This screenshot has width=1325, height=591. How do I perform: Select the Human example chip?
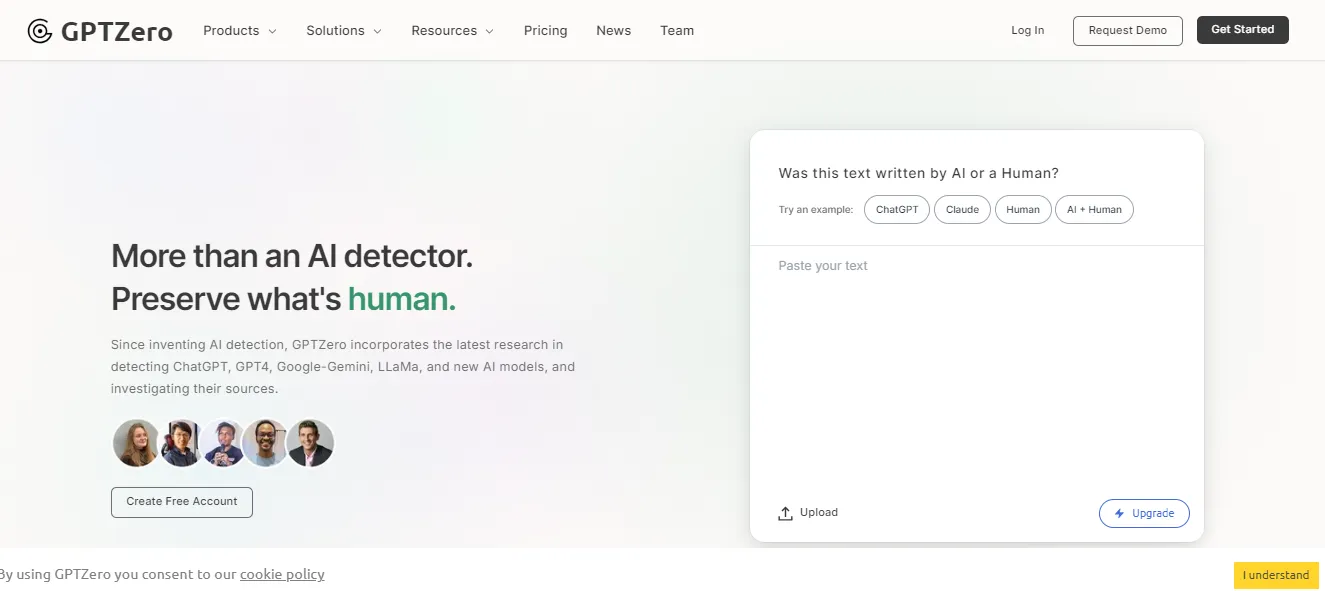(x=1023, y=210)
